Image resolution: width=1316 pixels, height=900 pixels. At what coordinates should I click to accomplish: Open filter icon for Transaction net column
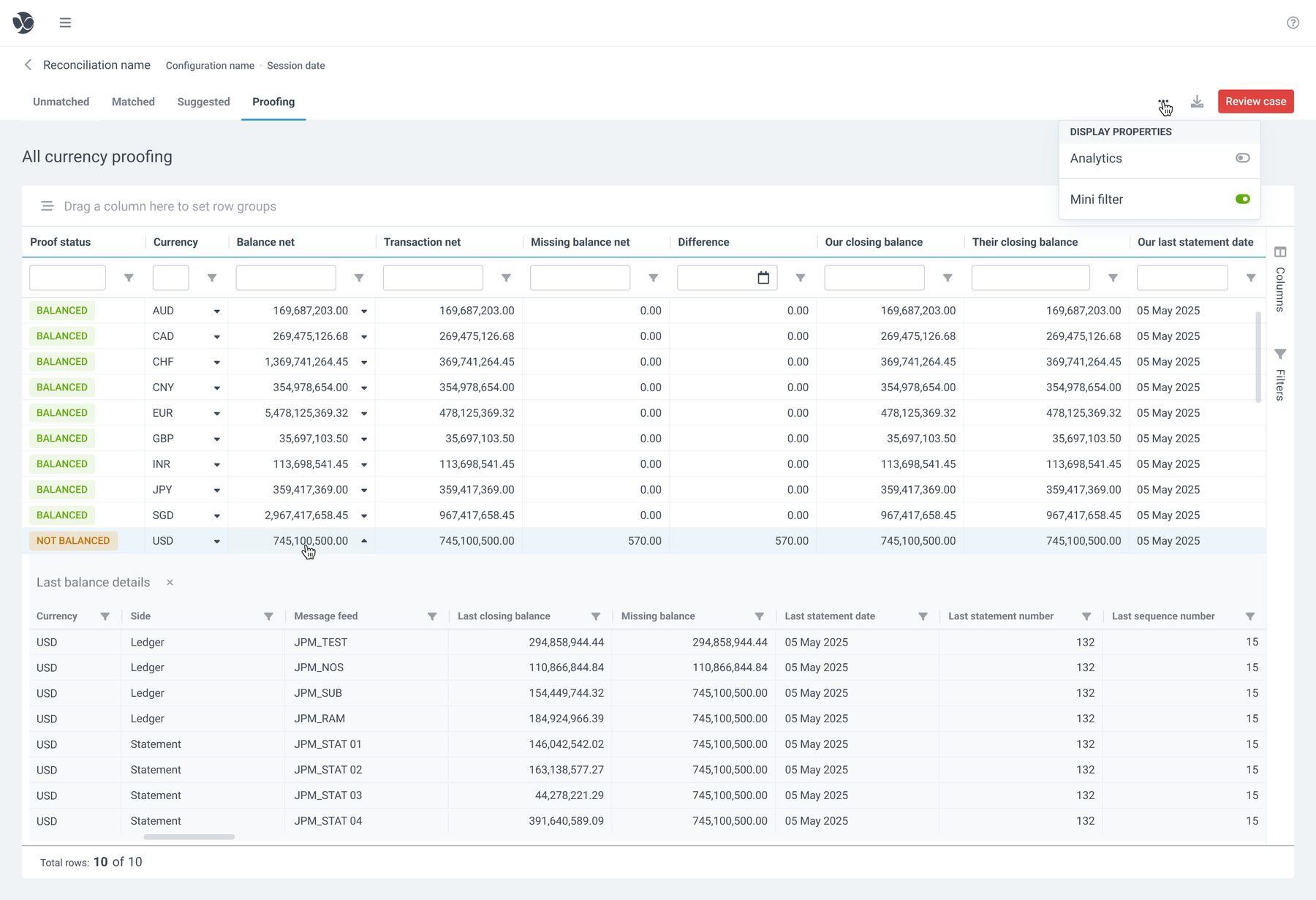click(x=506, y=278)
